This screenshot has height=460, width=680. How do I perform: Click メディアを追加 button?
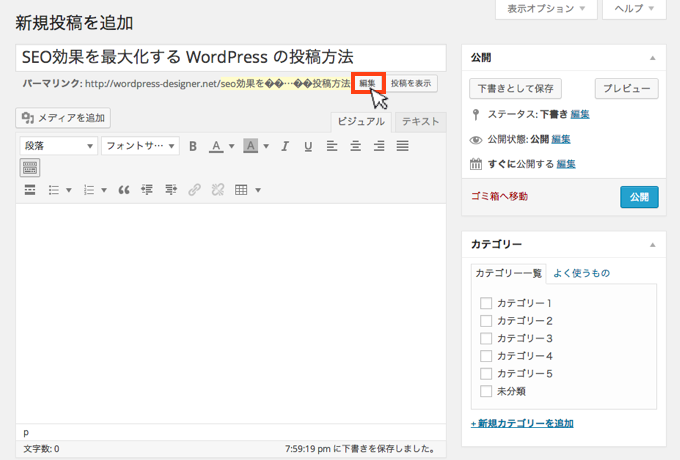pos(63,118)
